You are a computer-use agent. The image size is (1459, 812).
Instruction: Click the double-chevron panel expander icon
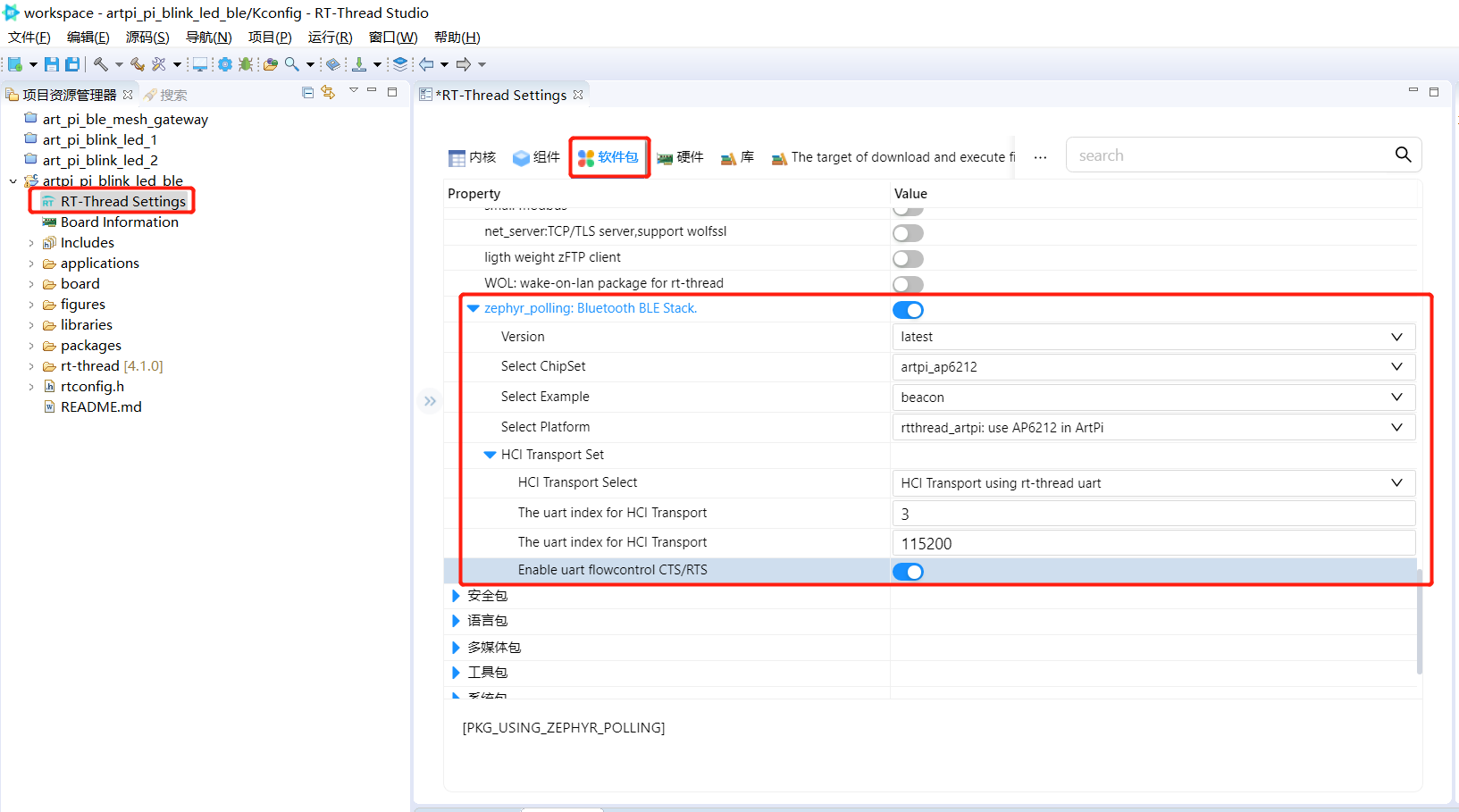[430, 401]
